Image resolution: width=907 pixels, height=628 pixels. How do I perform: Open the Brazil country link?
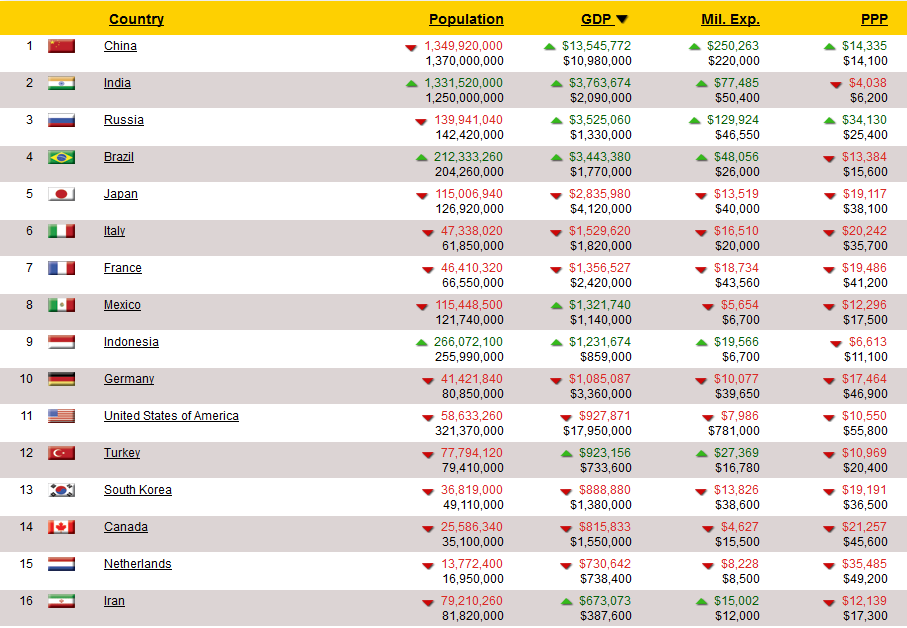click(x=119, y=157)
